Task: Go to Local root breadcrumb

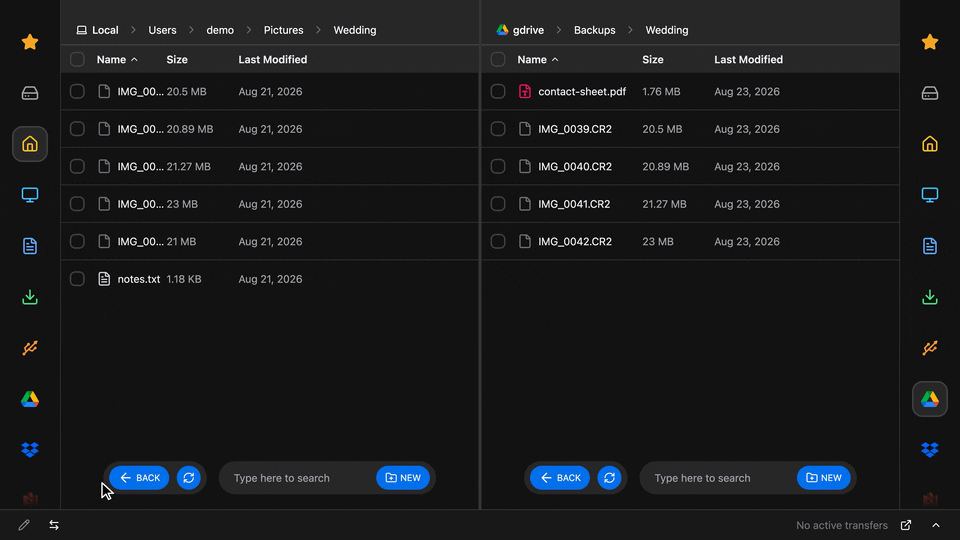Action: point(97,30)
